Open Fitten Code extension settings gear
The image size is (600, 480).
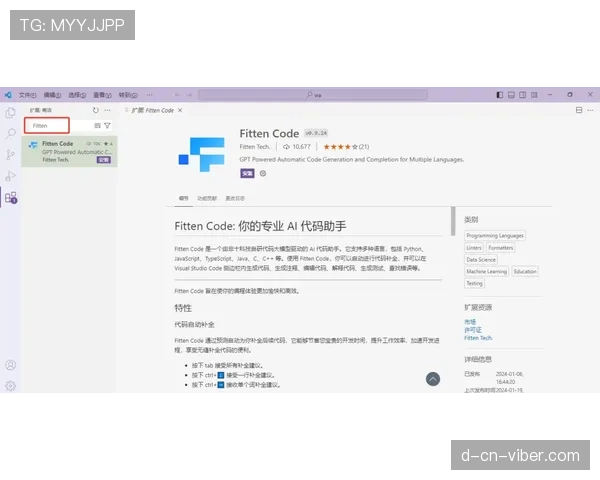(x=263, y=173)
